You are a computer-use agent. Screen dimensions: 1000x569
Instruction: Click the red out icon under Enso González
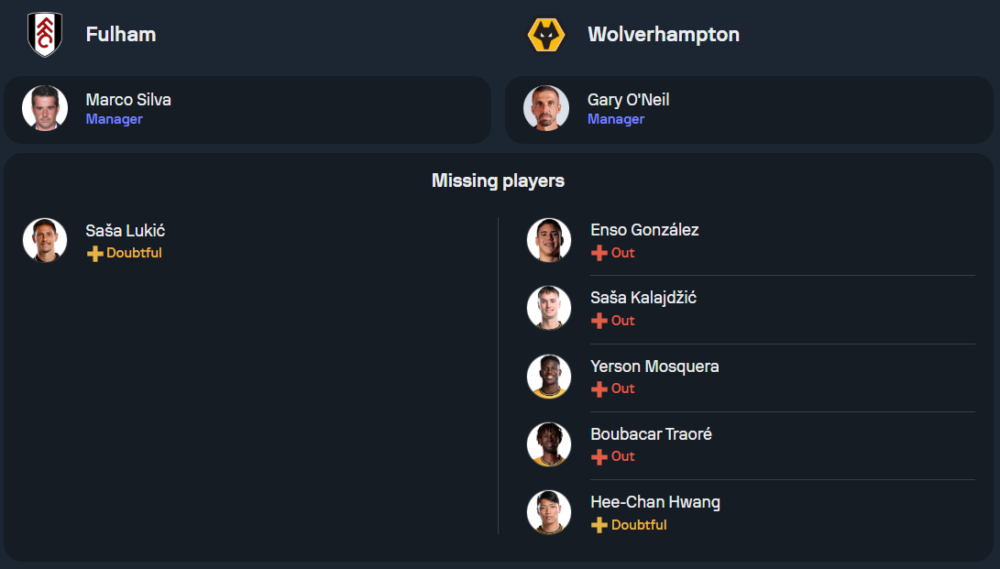click(599, 253)
